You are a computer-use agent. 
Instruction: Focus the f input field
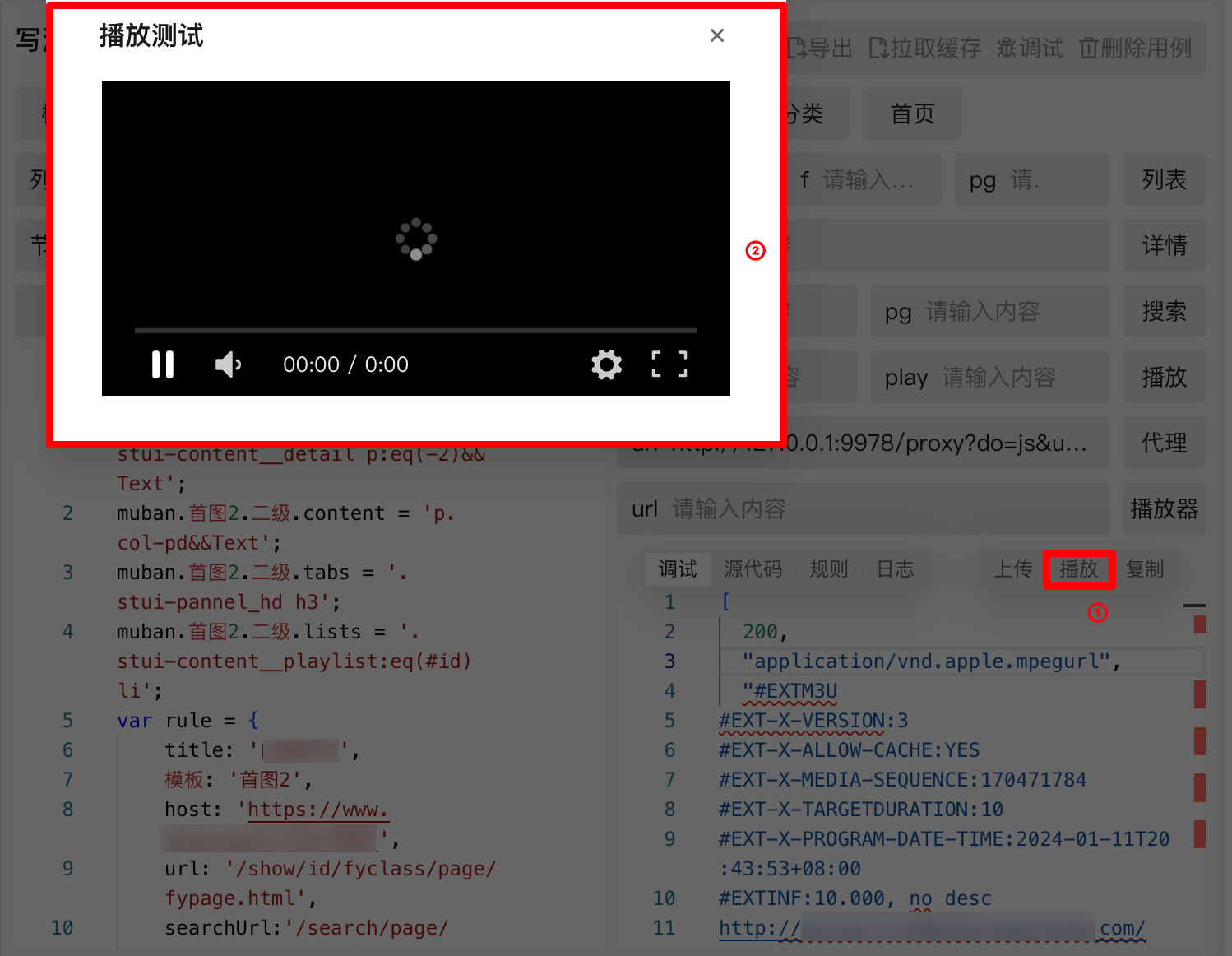pos(864,179)
